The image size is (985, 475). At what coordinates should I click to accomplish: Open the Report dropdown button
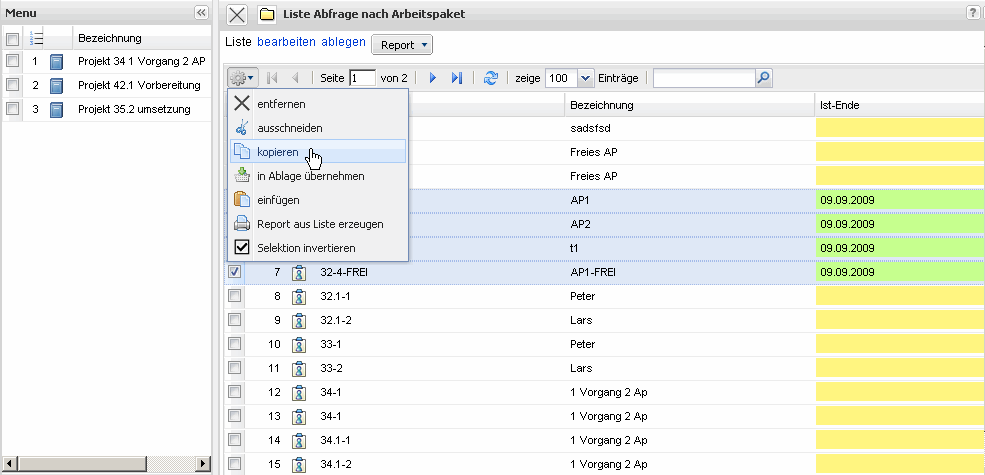pos(402,45)
